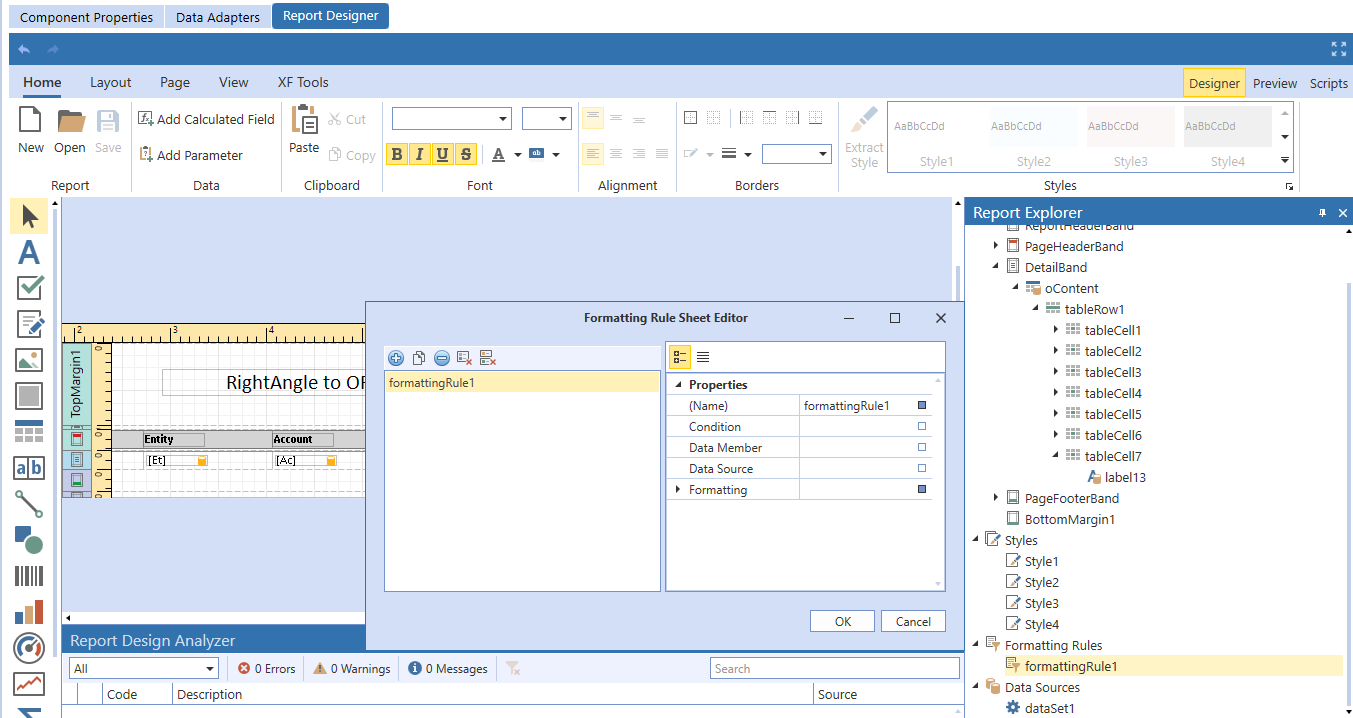This screenshot has height=718, width=1353.
Task: Open the Analyzer All filter dropdown
Action: point(143,668)
